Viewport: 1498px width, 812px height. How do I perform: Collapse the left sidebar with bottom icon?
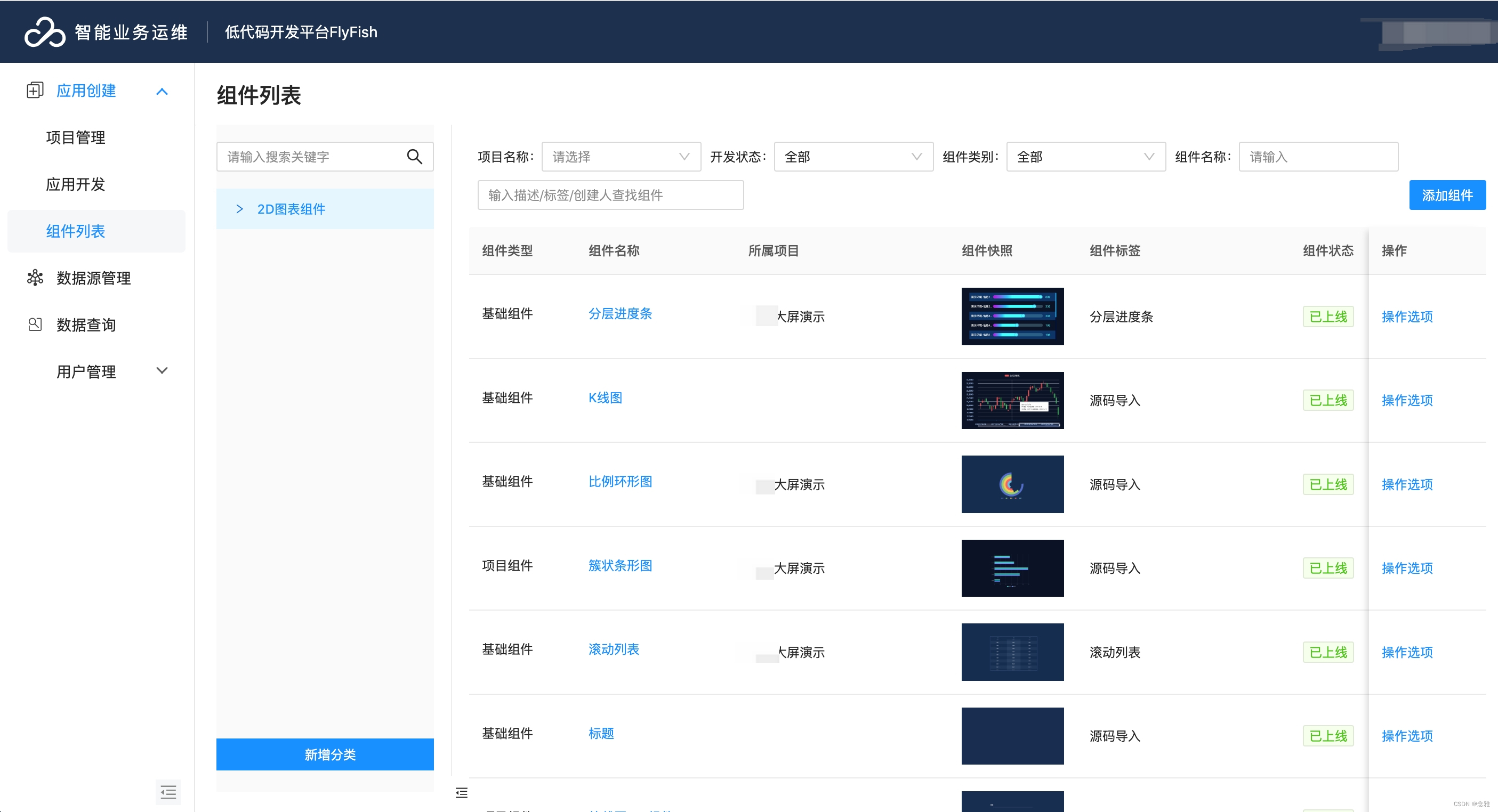(x=168, y=792)
